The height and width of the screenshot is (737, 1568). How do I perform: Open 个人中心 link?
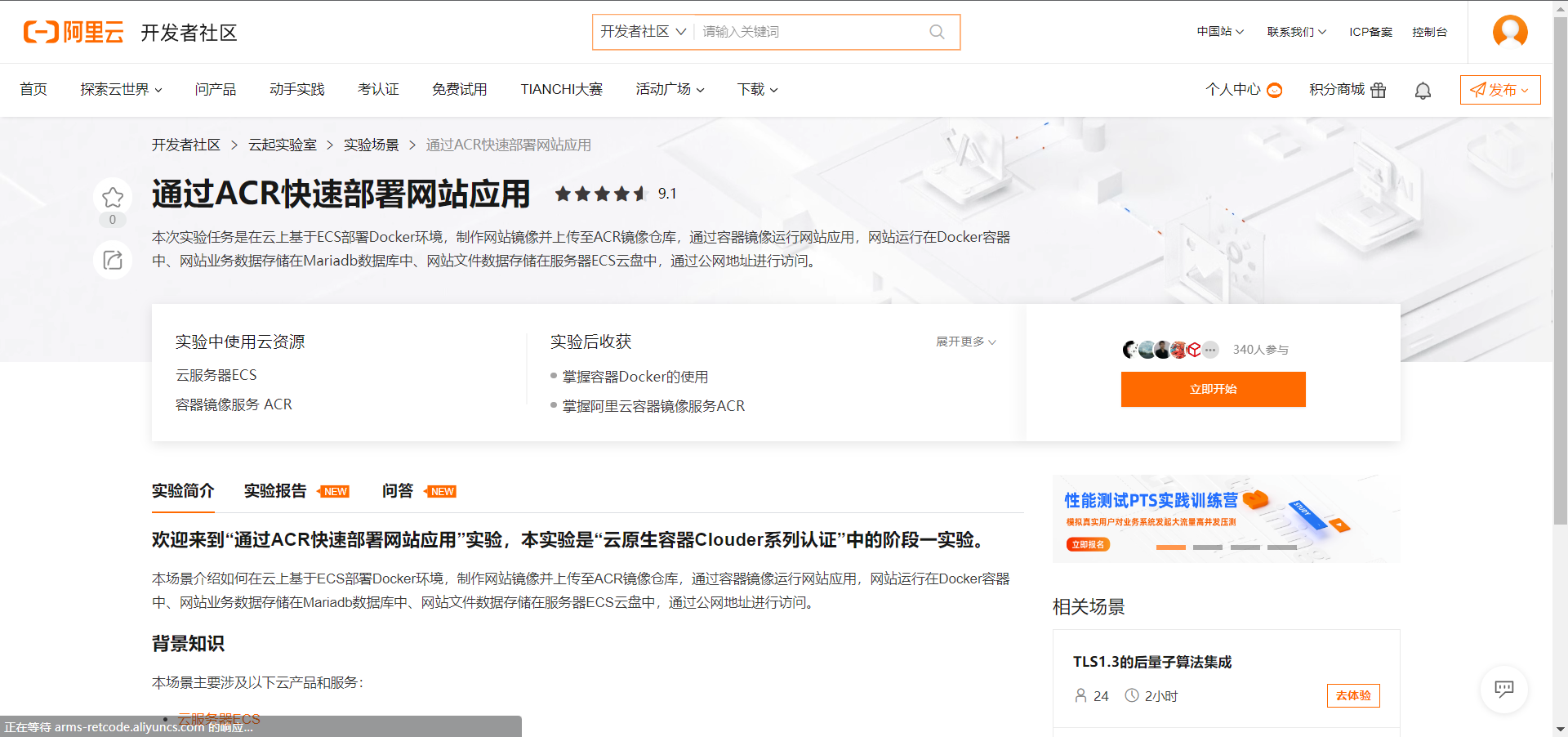pyautogui.click(x=1232, y=89)
